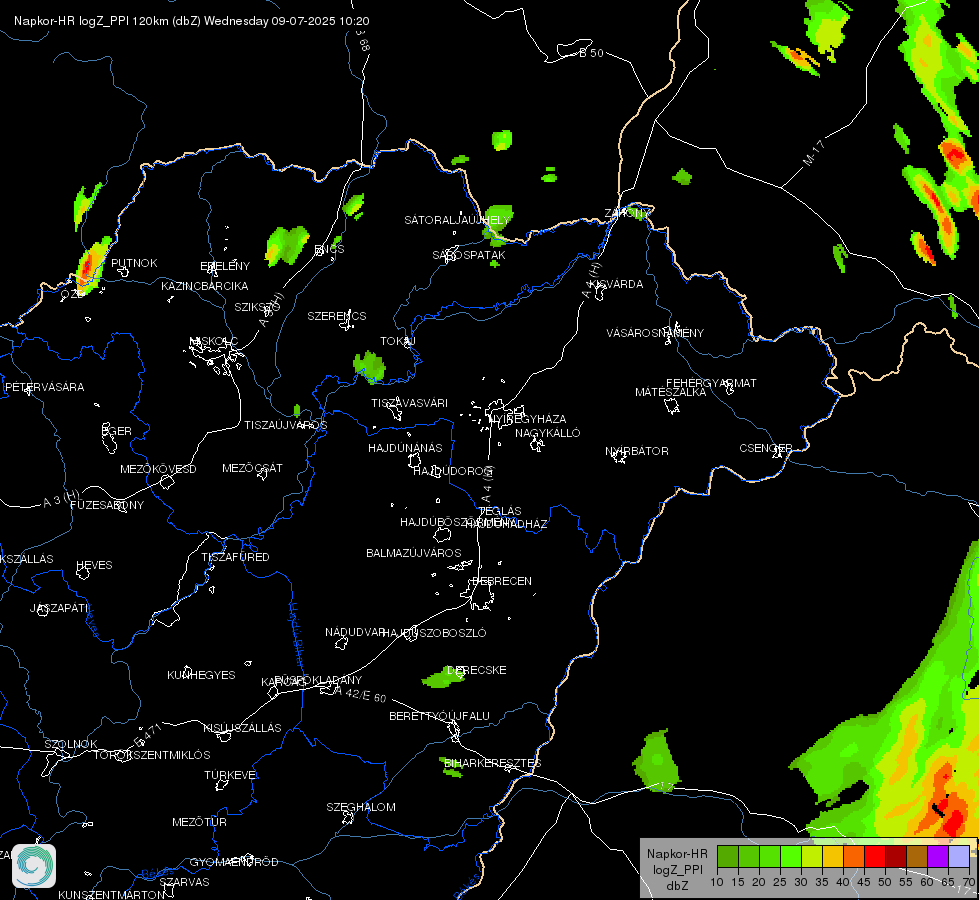Select the purple 60-65 dBZ legend swatch

[937, 856]
